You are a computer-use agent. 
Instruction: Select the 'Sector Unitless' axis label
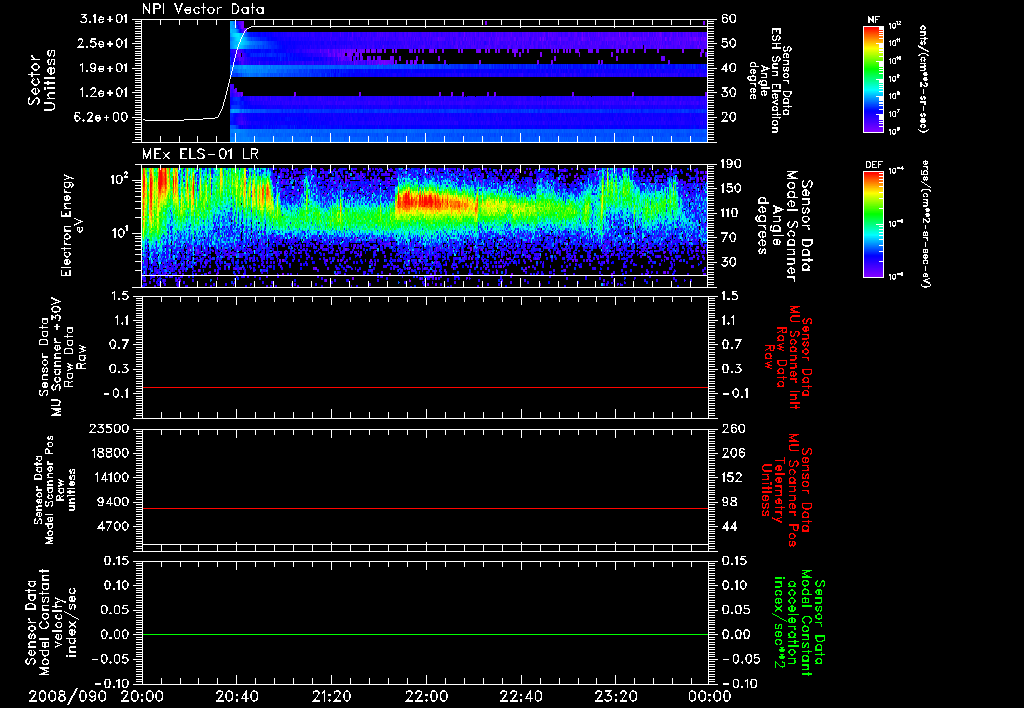[42, 80]
